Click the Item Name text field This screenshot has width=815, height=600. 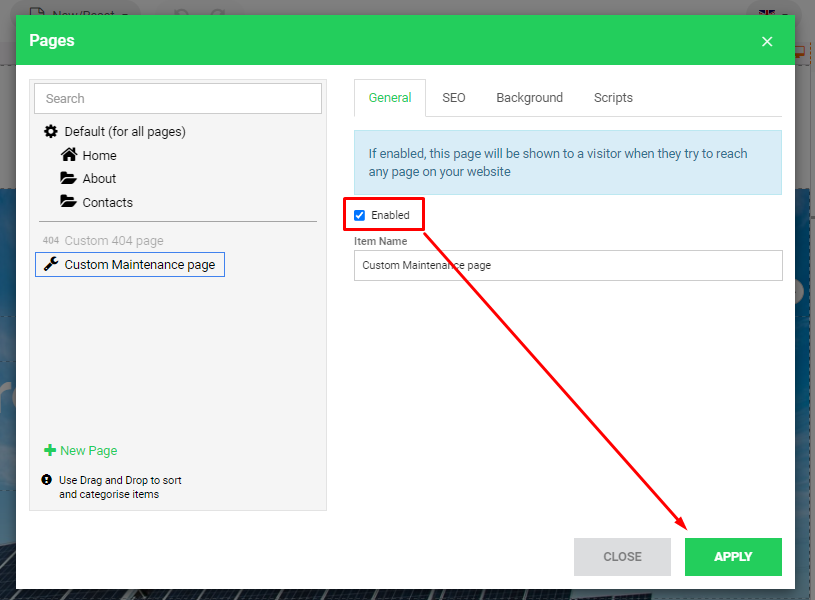pyautogui.click(x=568, y=266)
